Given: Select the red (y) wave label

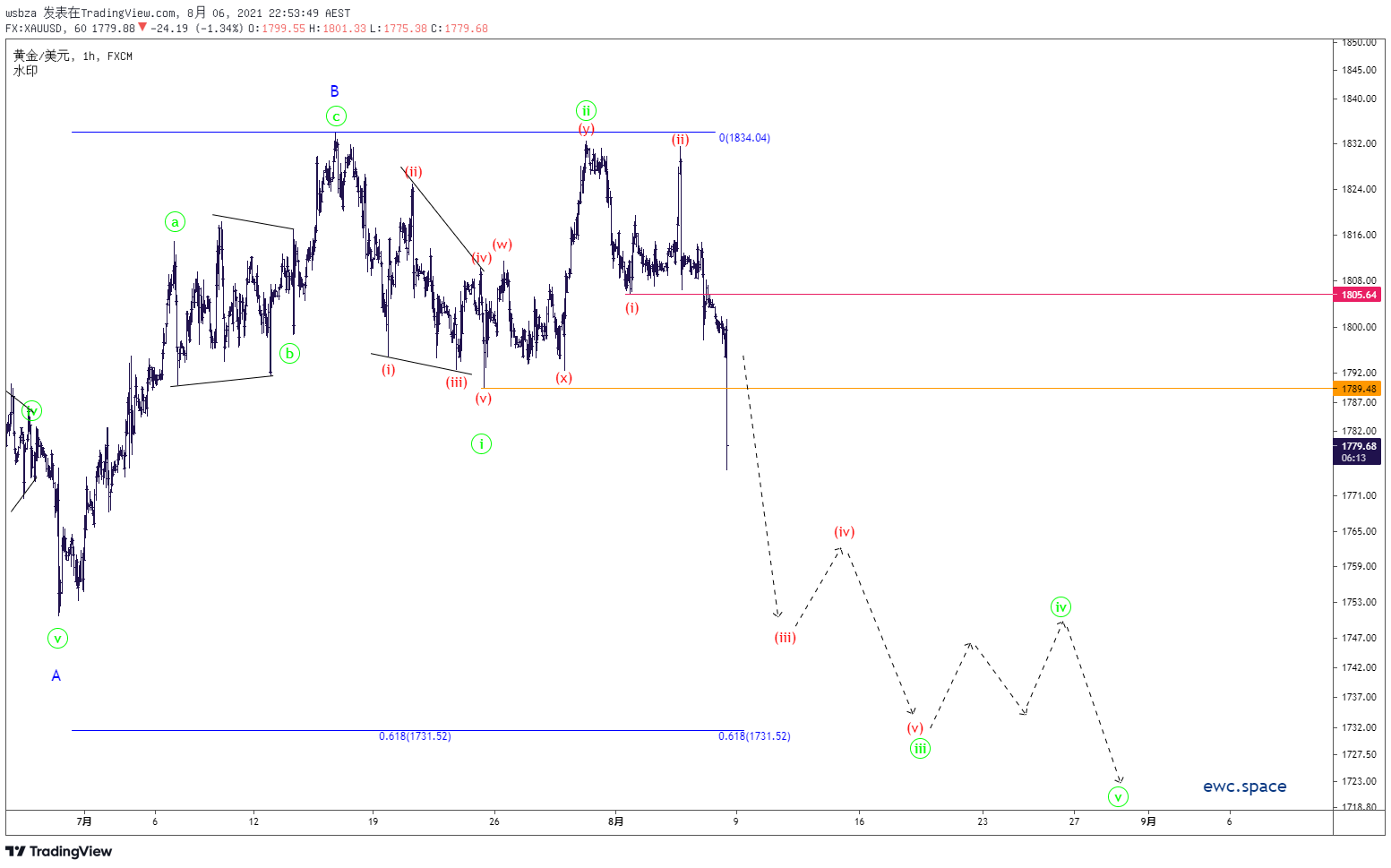Looking at the screenshot, I should coord(586,129).
